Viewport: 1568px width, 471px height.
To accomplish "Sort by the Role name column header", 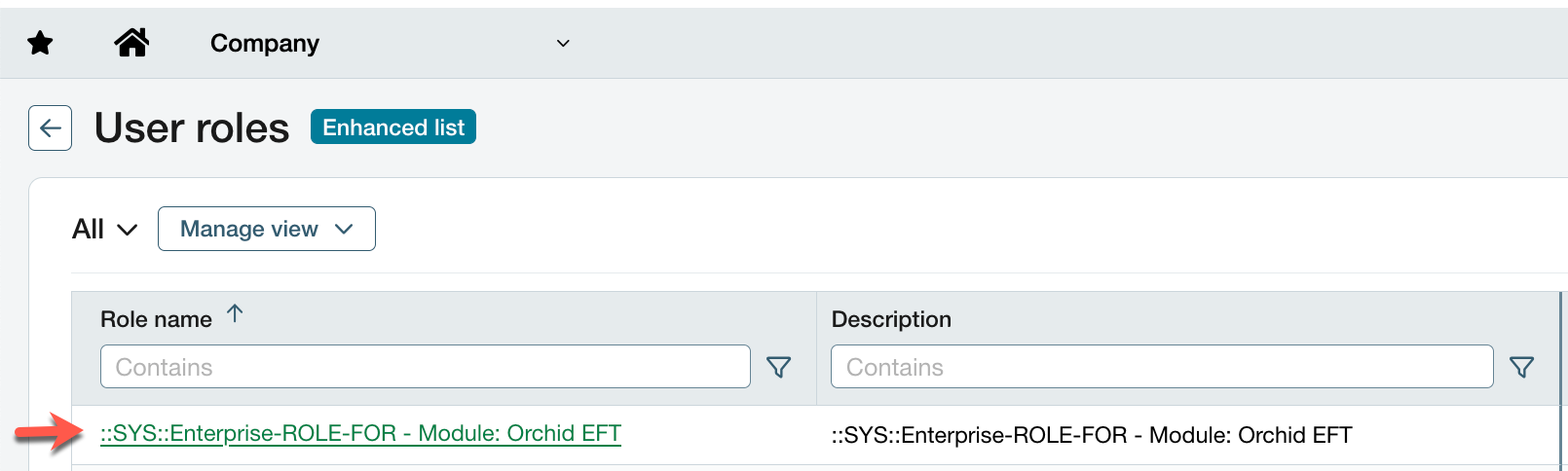I will click(x=156, y=319).
